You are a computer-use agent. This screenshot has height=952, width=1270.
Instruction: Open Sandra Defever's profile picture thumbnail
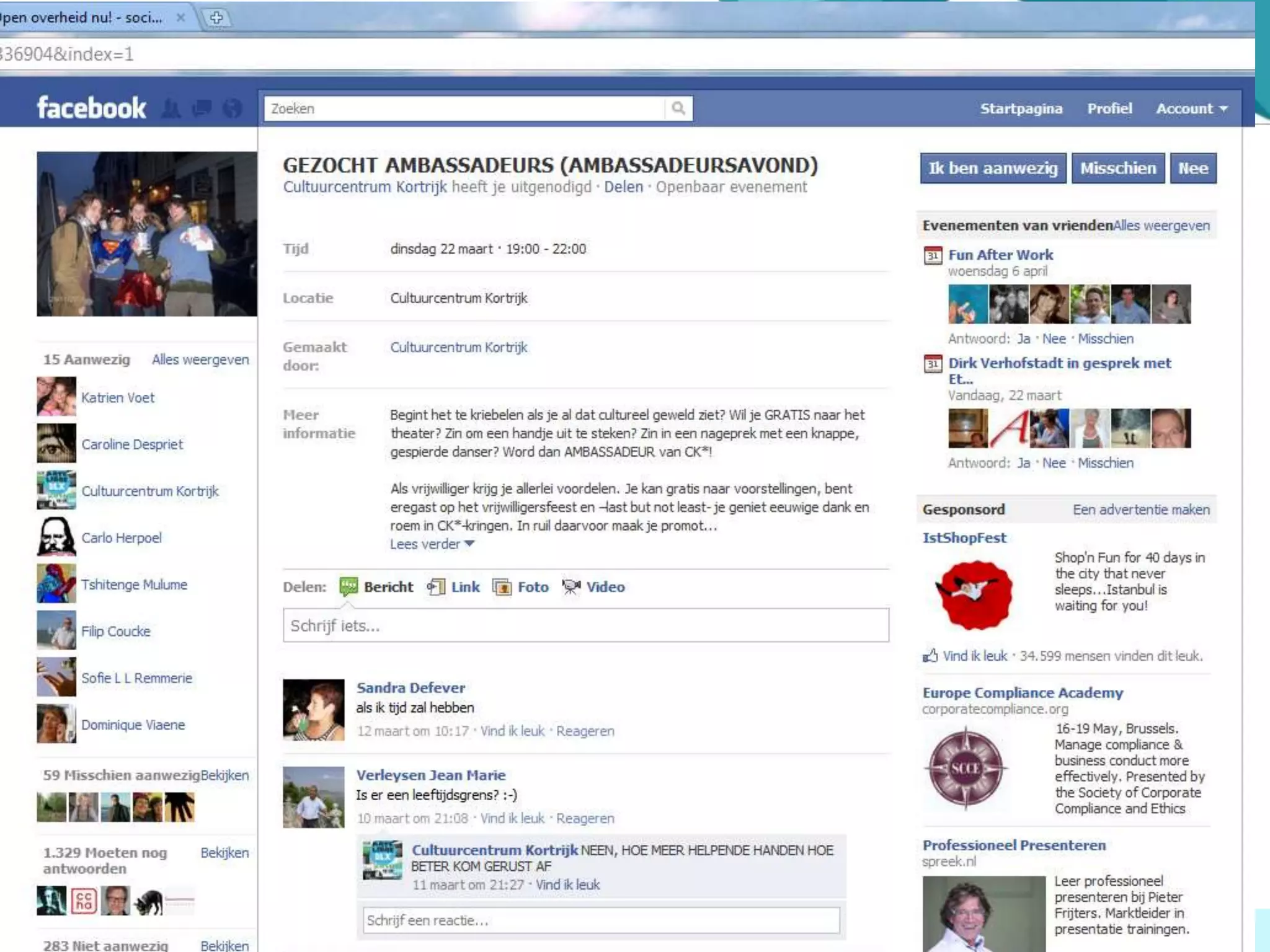[x=313, y=710]
